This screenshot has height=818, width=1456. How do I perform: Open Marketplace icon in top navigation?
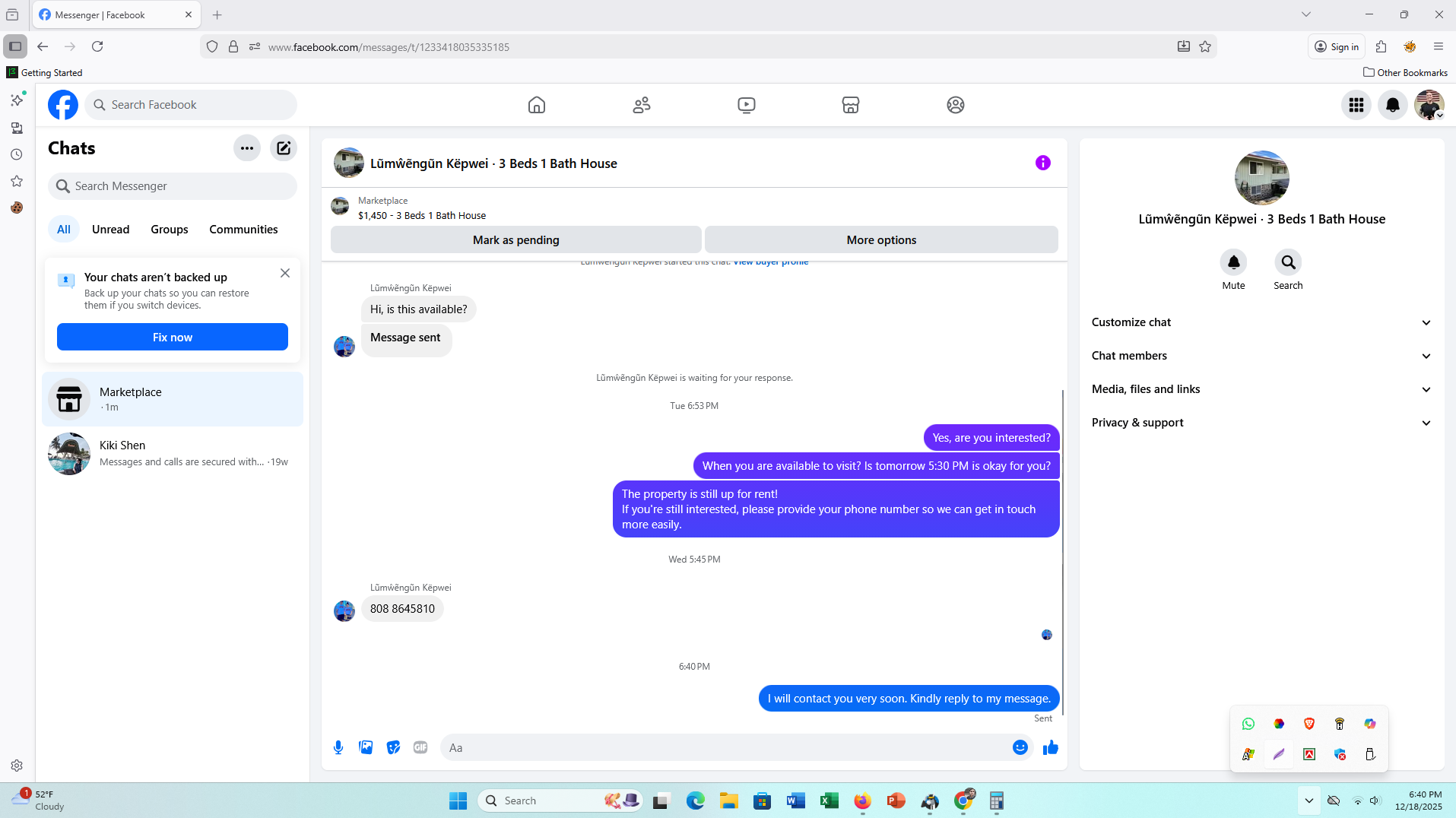pos(851,105)
